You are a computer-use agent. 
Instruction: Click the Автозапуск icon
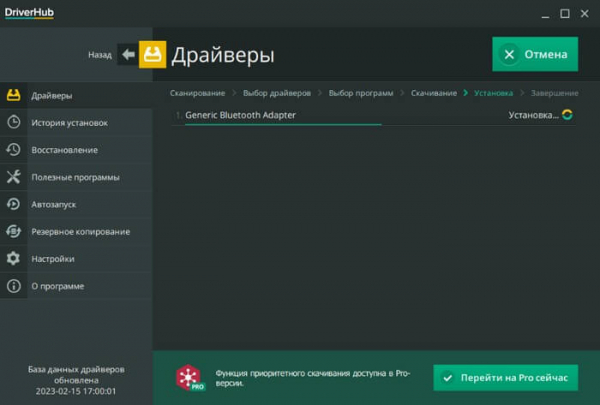pos(13,204)
